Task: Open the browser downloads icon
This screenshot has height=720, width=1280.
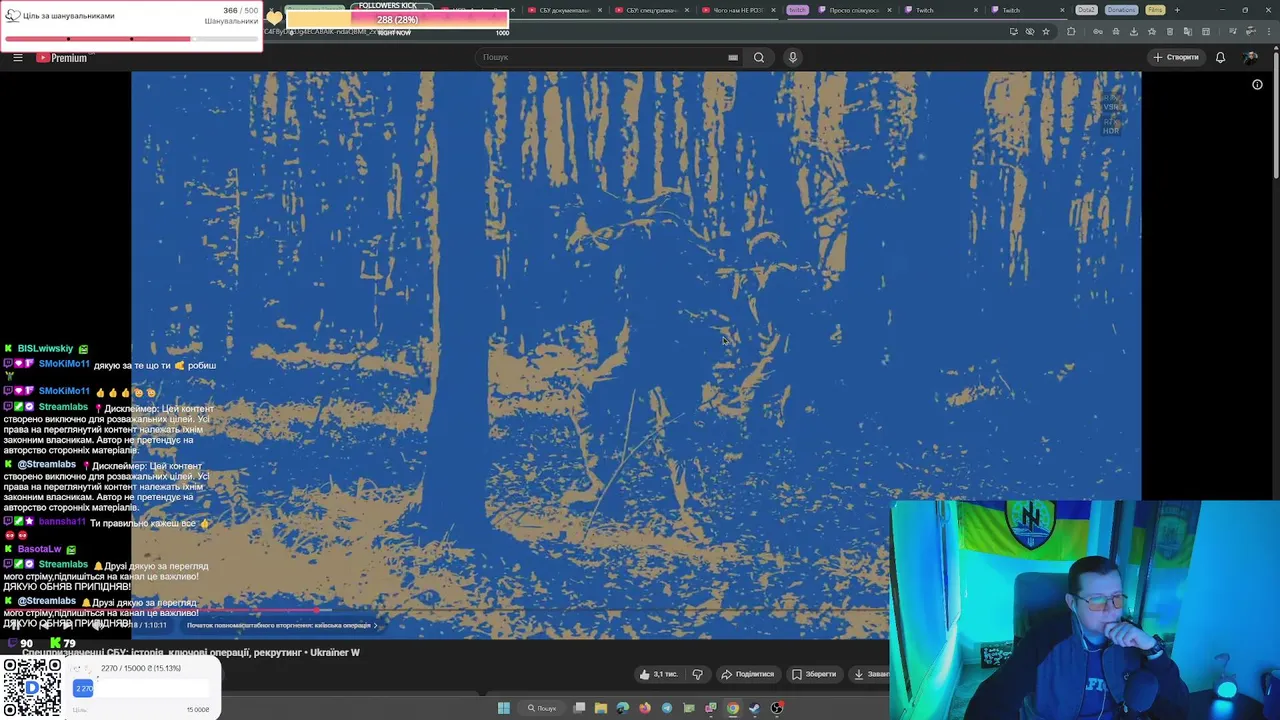Action: pyautogui.click(x=1134, y=31)
